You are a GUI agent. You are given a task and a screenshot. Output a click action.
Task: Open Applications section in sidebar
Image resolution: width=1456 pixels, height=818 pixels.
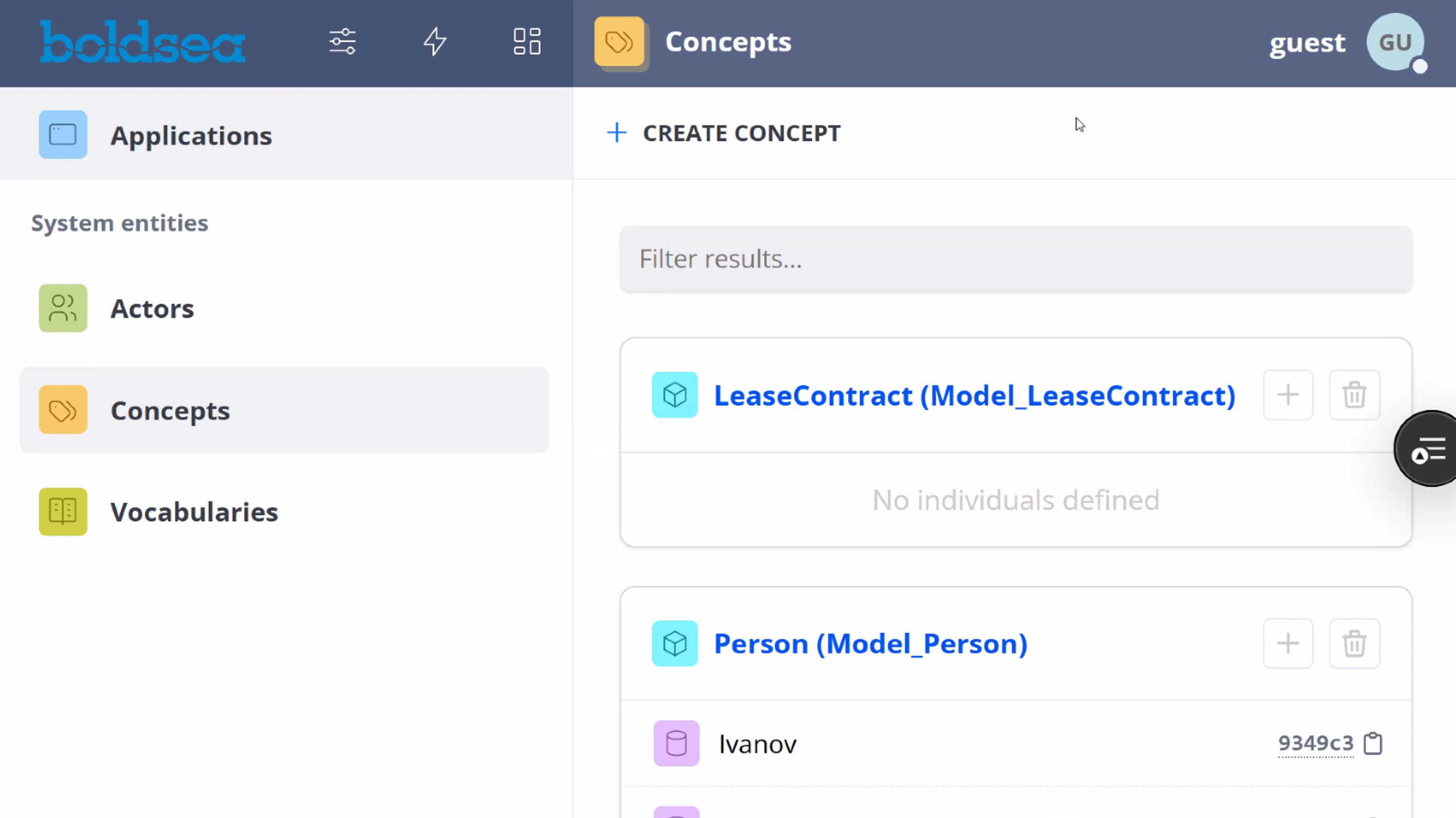tap(191, 135)
